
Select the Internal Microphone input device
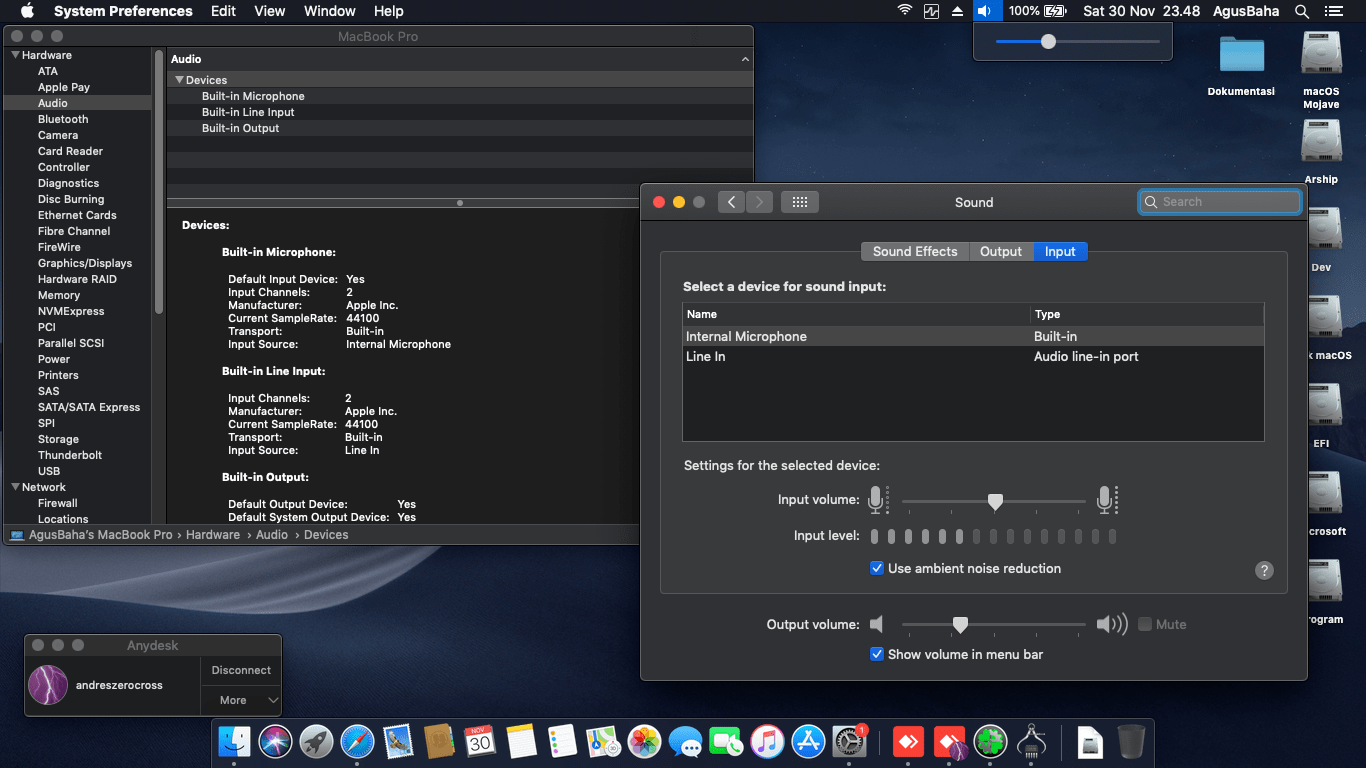973,337
